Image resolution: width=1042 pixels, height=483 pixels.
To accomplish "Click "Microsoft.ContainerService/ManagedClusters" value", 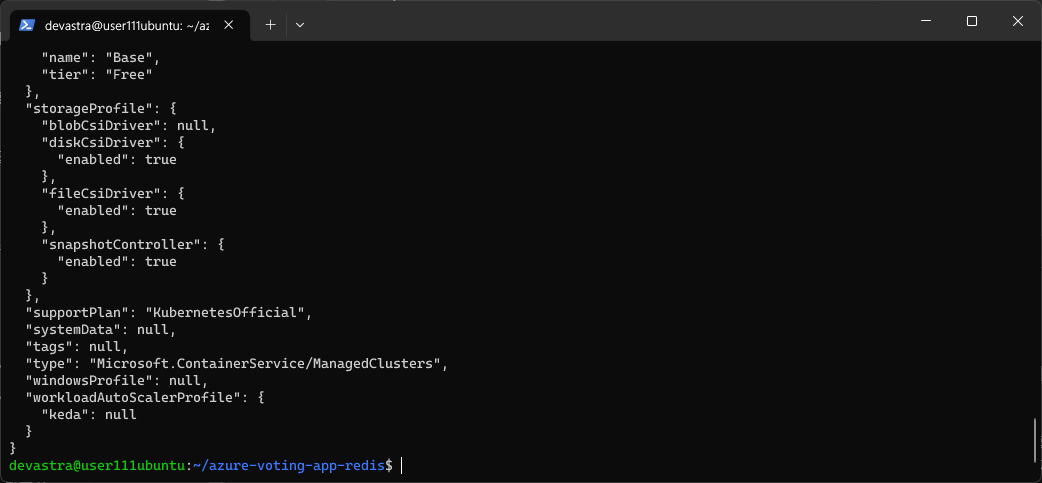I will [x=266, y=363].
